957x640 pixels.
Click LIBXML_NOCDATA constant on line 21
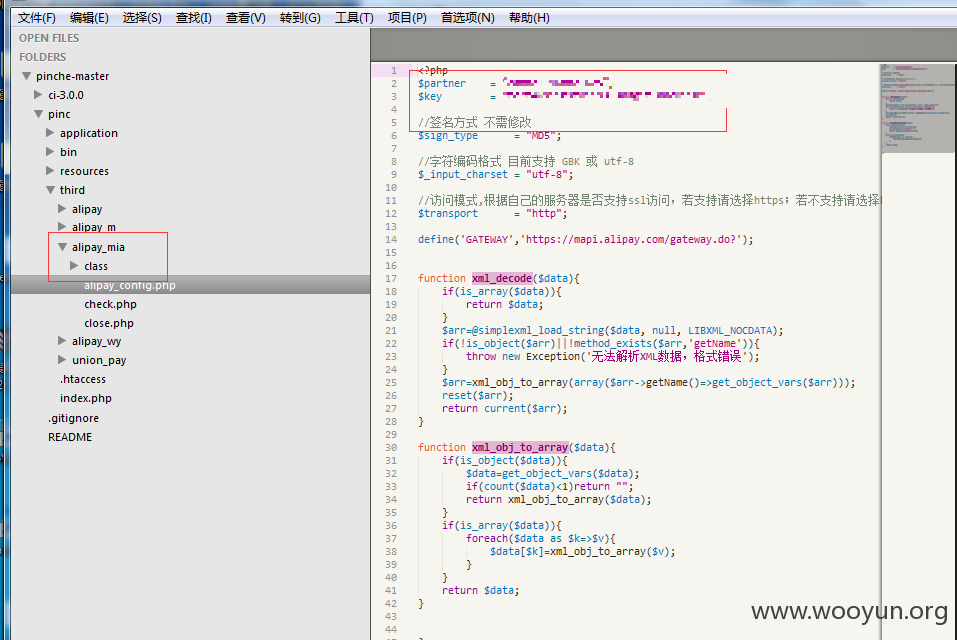click(732, 331)
